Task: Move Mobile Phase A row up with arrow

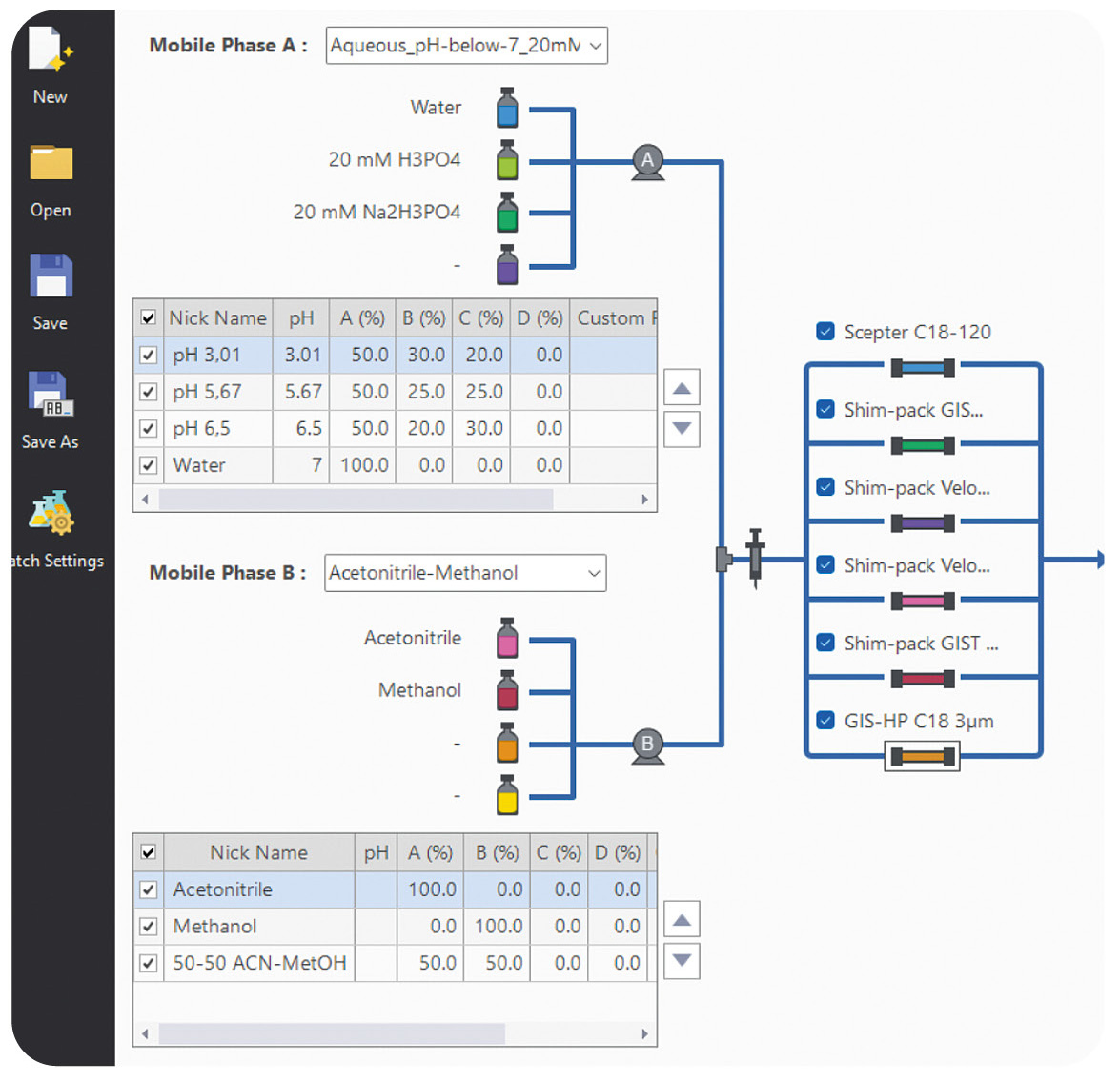Action: [682, 388]
